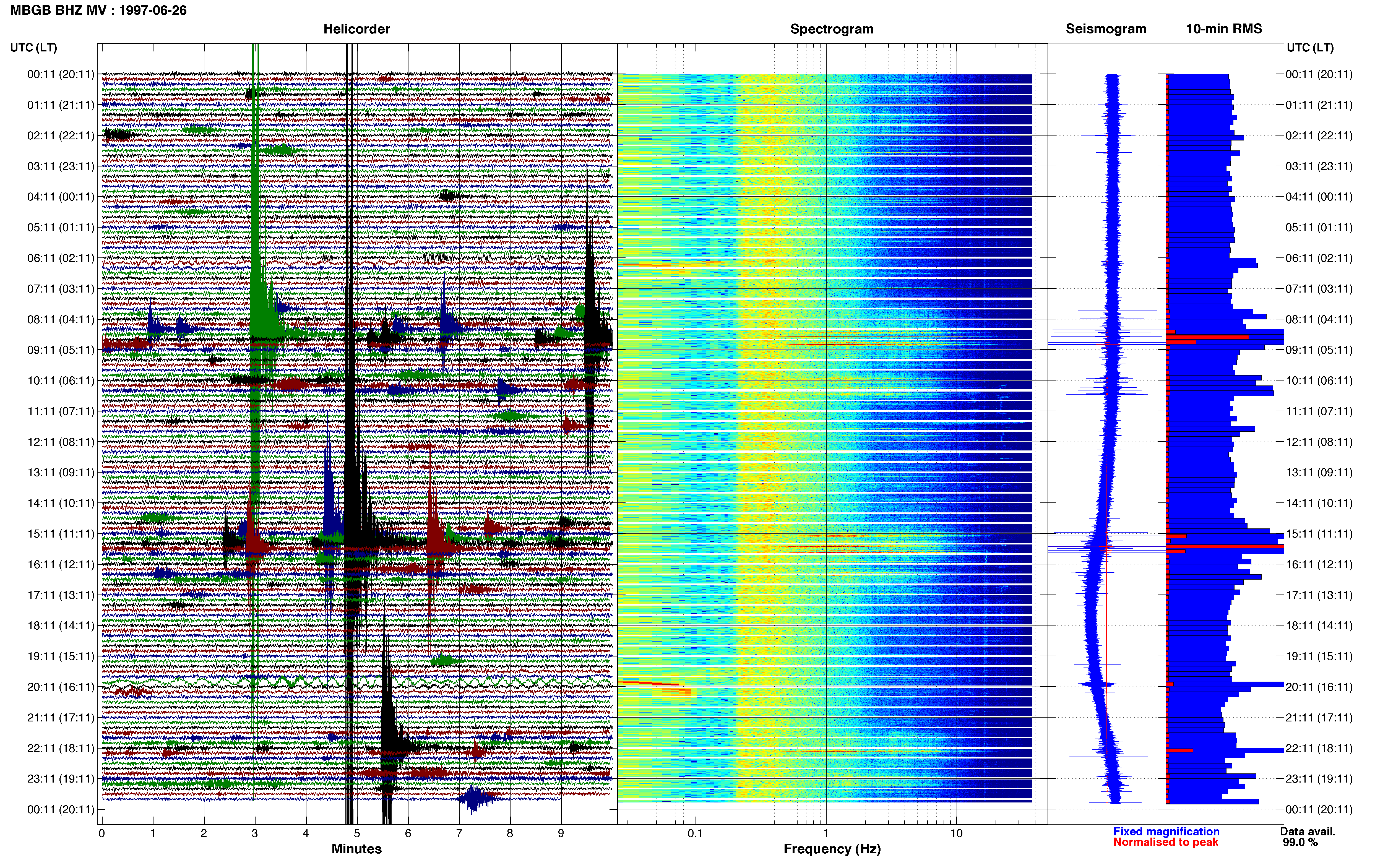Select the 'Spectrogram' panel heading
The width and height of the screenshot is (1388, 868).
click(832, 29)
